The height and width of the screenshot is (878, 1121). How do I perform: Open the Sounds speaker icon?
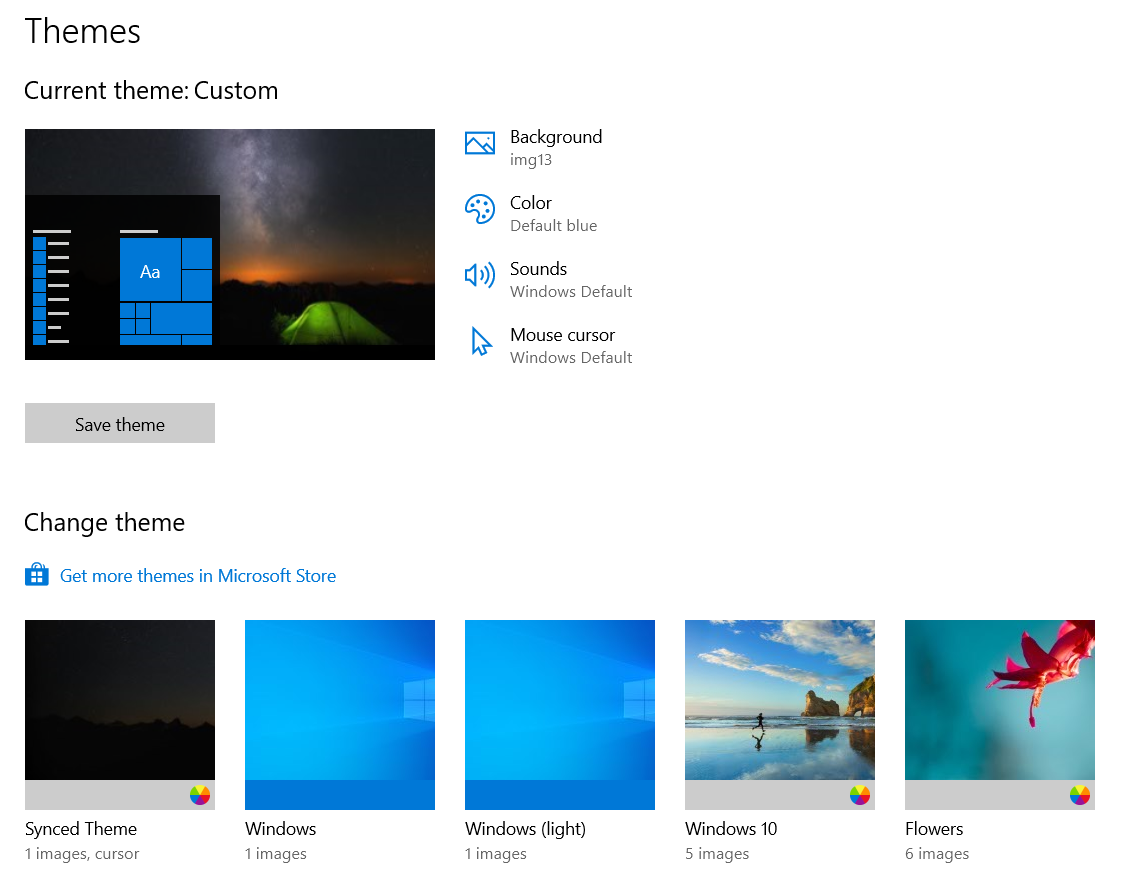point(480,275)
